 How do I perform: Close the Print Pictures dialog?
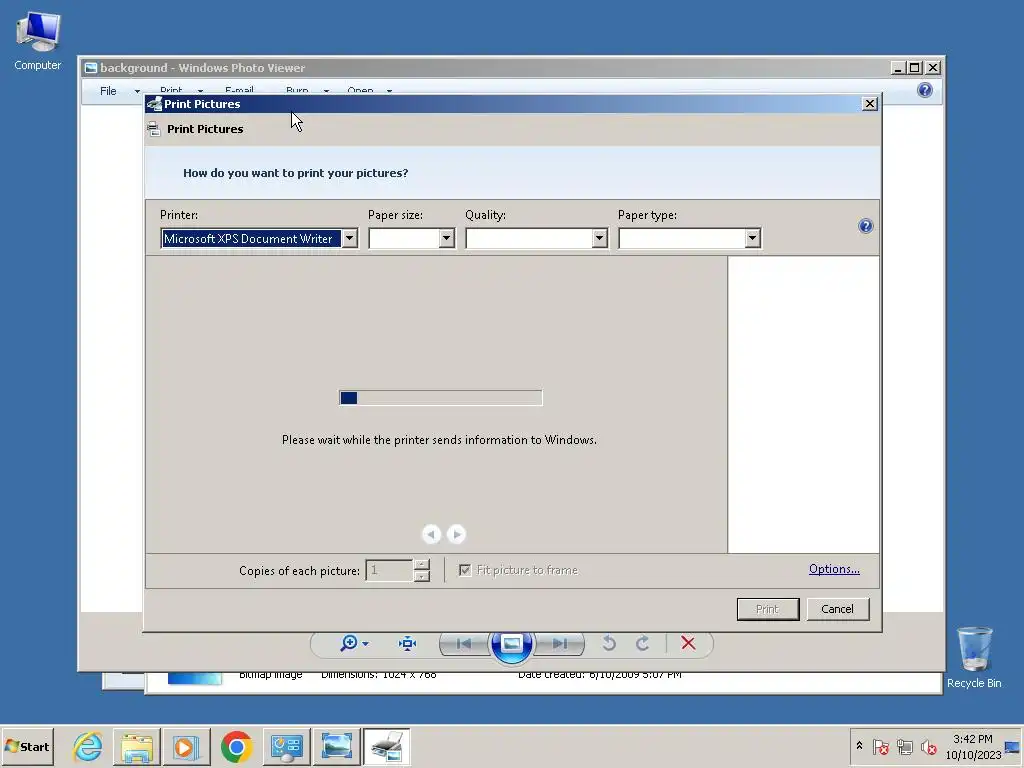[x=869, y=104]
